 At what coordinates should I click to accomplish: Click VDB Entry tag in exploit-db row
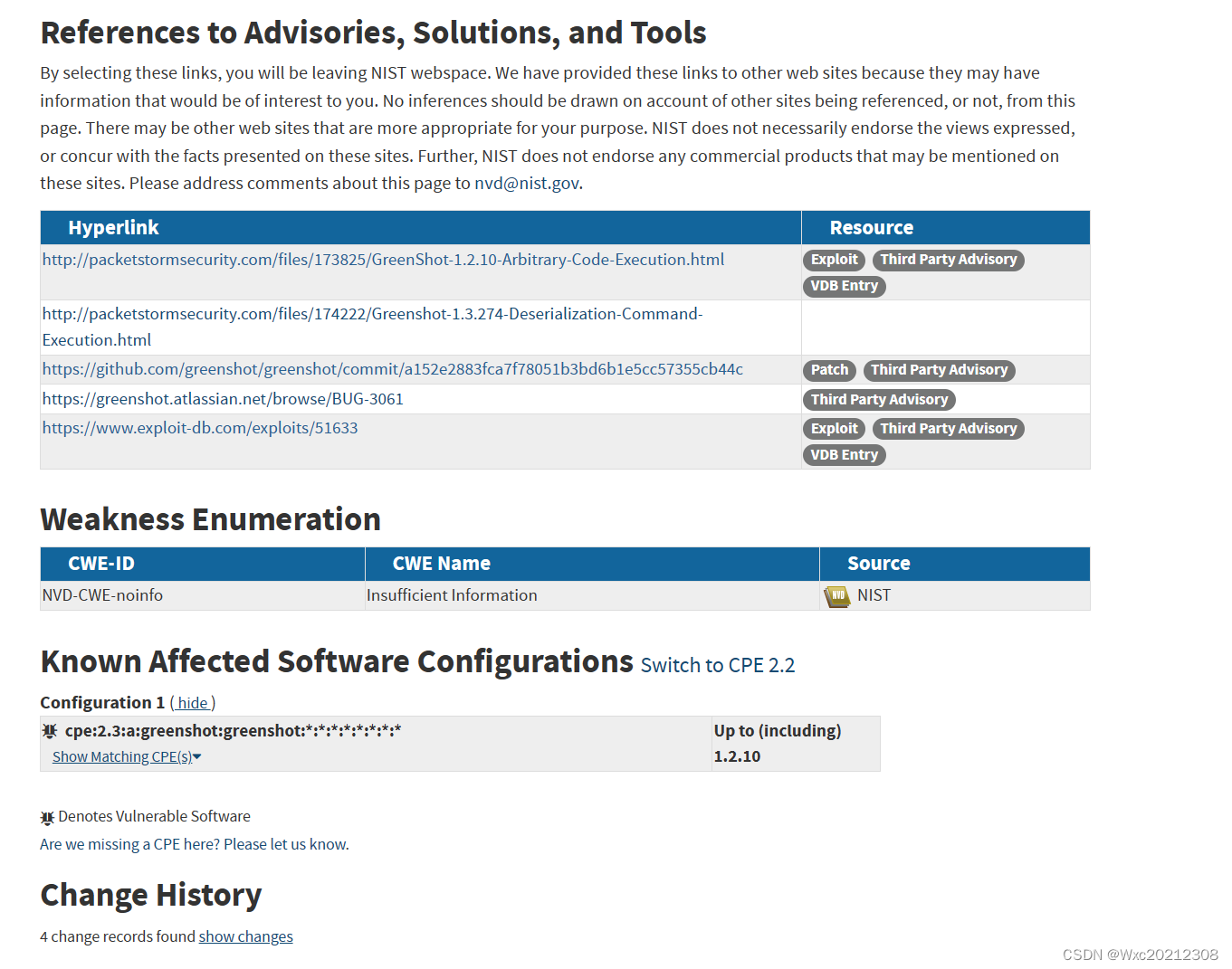coord(844,455)
